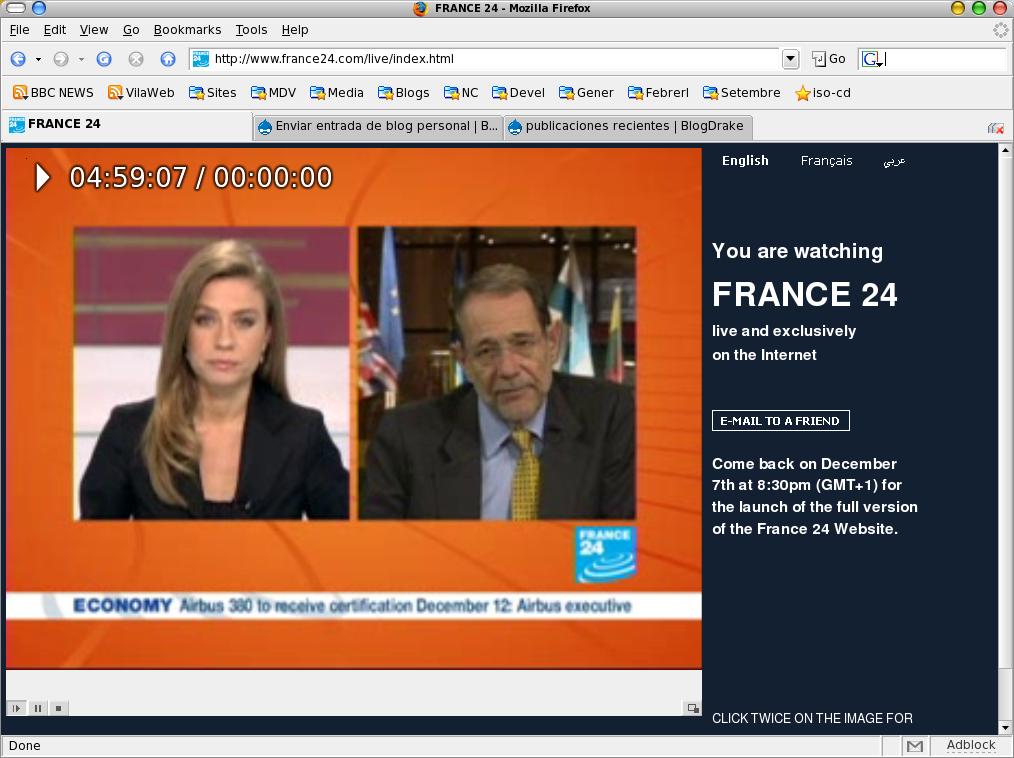Viewport: 1014px width, 758px height.
Task: Switch to the Enviar entrada de blog personal tab
Action: click(378, 126)
